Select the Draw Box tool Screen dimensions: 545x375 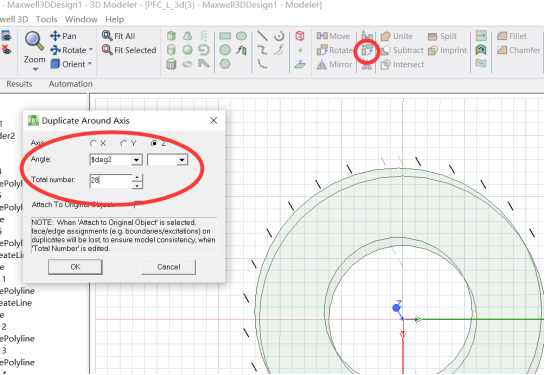(171, 36)
